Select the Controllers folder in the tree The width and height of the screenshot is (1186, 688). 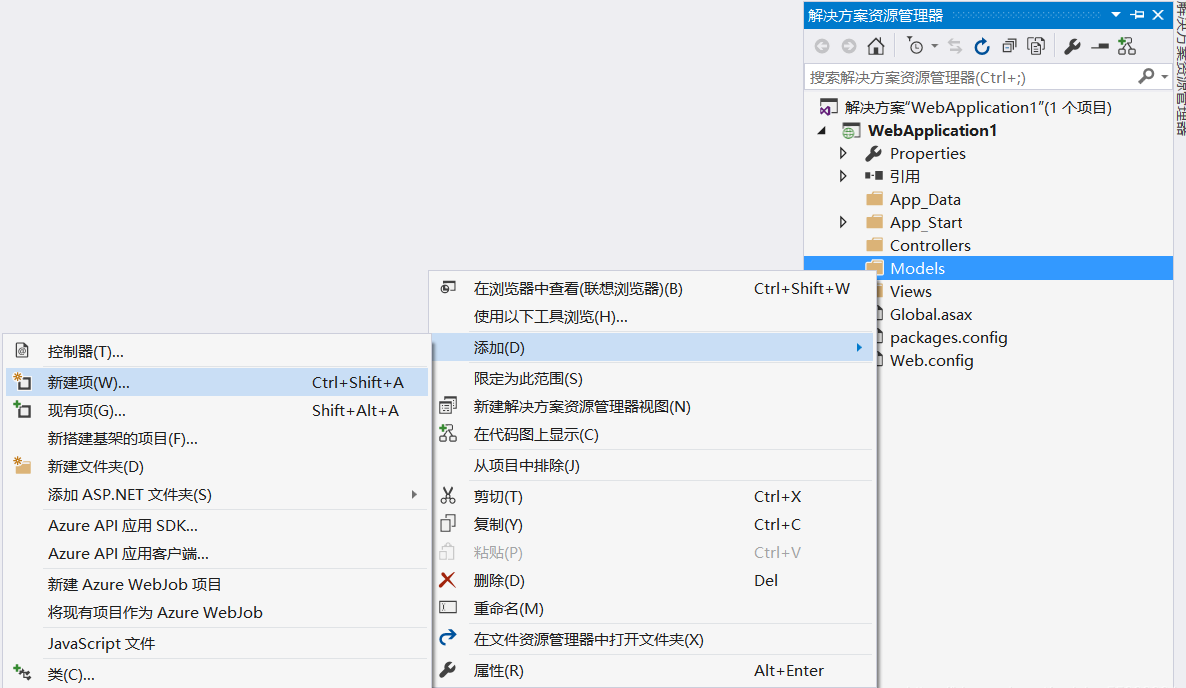click(930, 245)
